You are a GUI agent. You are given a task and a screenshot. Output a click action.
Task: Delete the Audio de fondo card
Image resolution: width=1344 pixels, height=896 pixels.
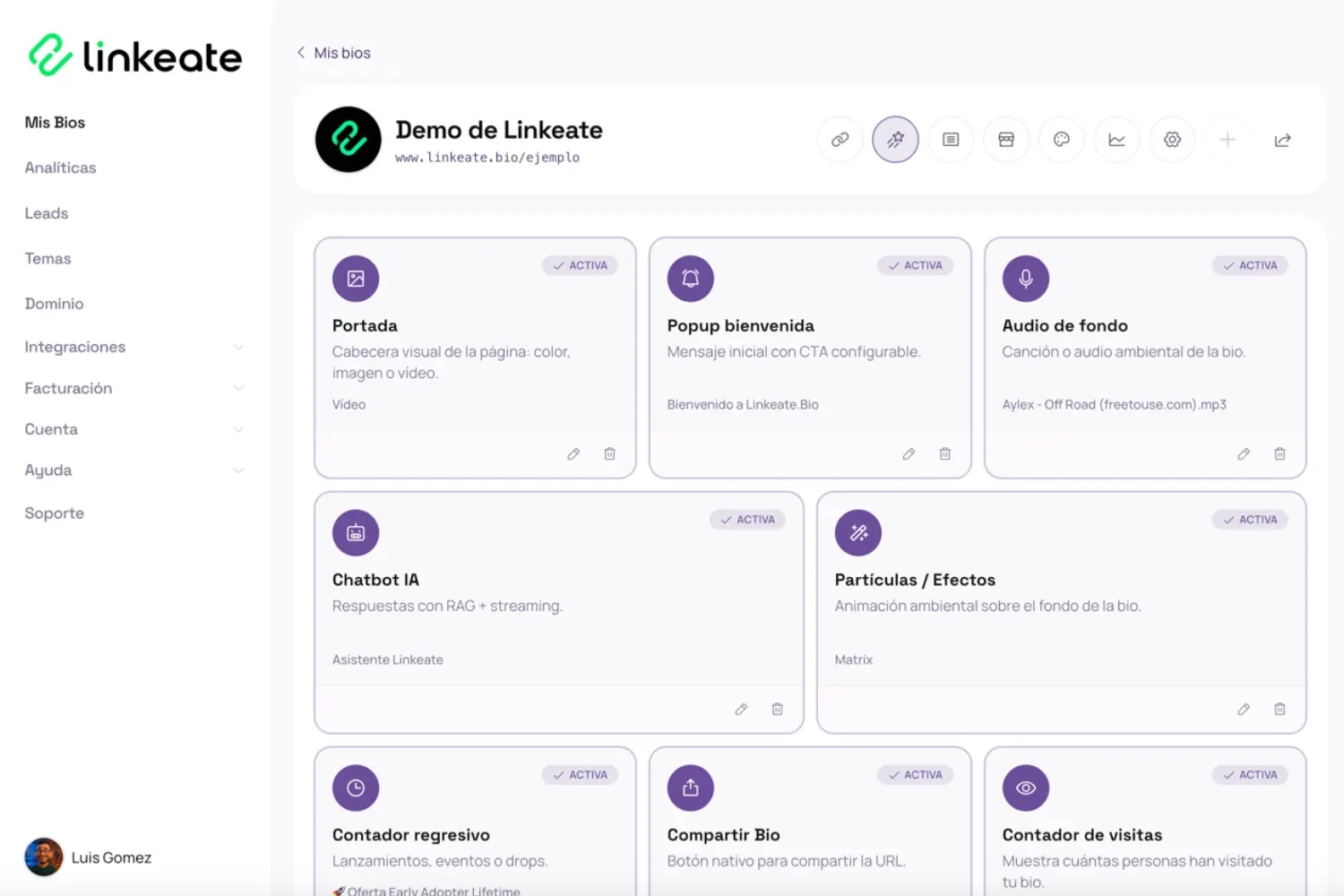(1279, 454)
